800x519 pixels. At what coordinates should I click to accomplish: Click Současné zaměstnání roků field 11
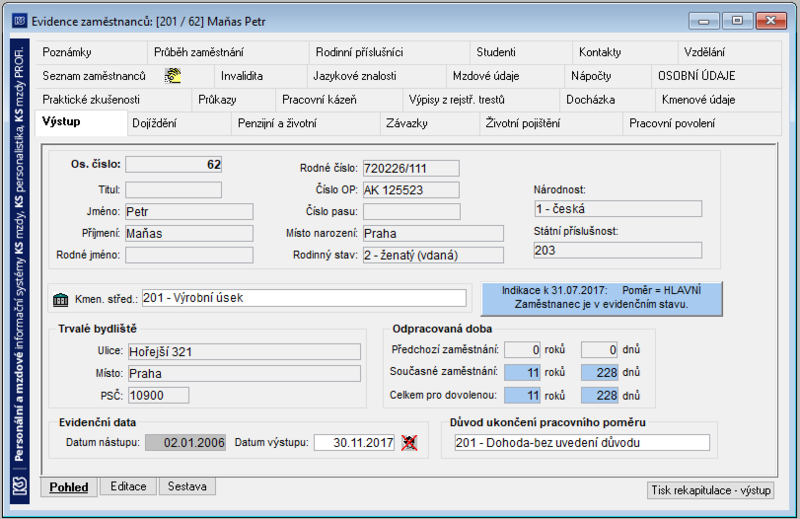(x=522, y=373)
